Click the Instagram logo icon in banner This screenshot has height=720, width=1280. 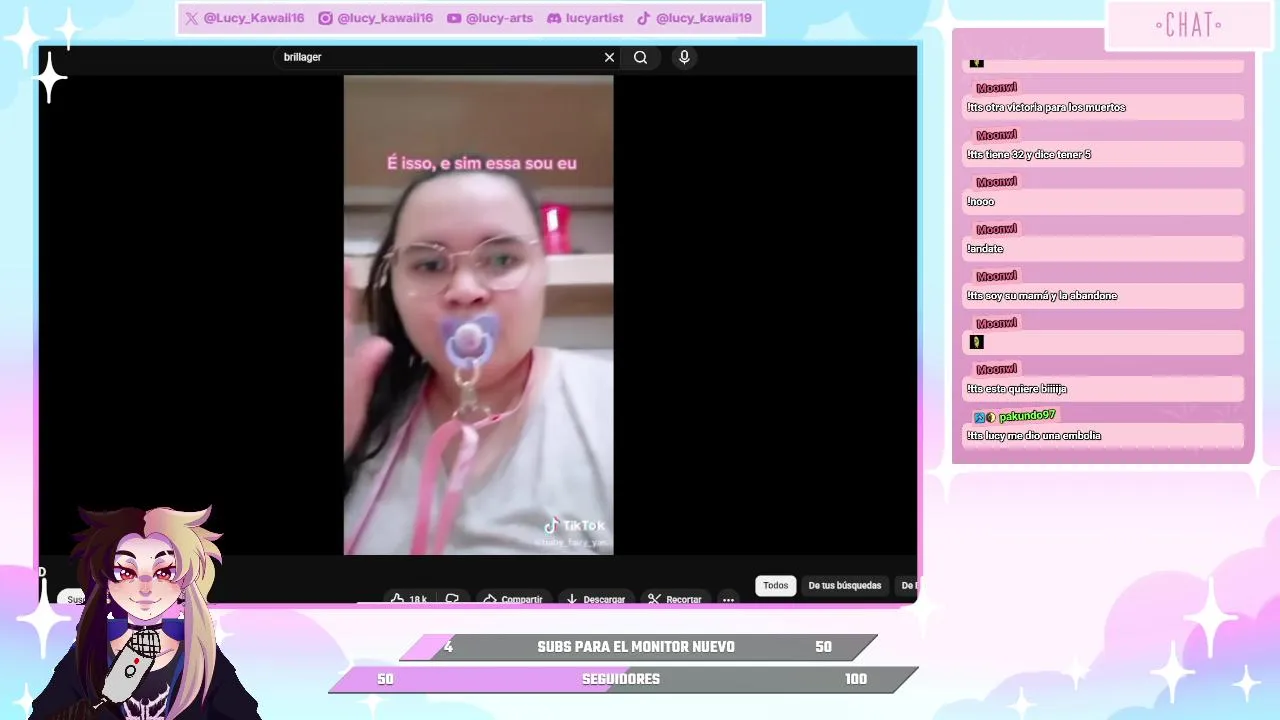(x=325, y=18)
